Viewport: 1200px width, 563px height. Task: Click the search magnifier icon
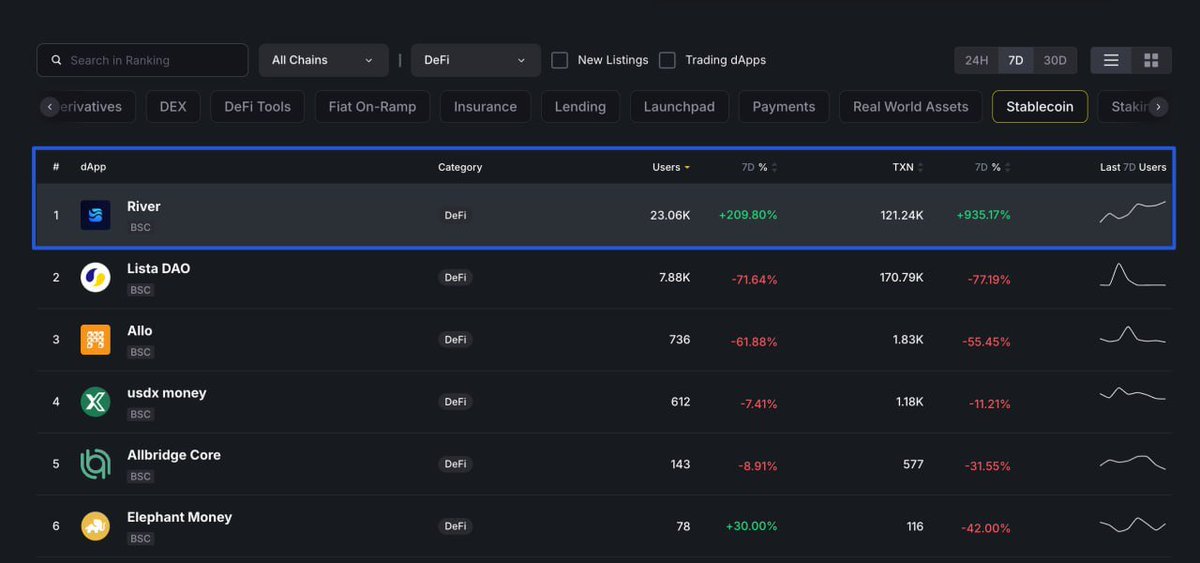point(56,60)
